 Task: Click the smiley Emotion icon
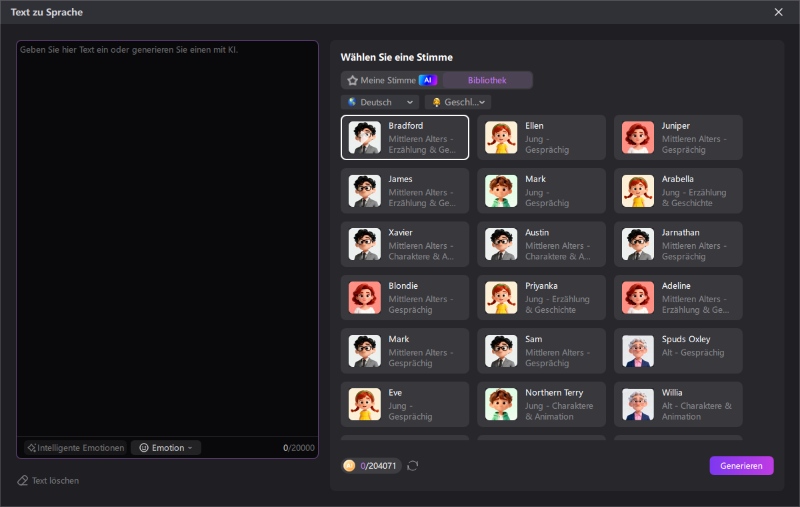coord(144,448)
